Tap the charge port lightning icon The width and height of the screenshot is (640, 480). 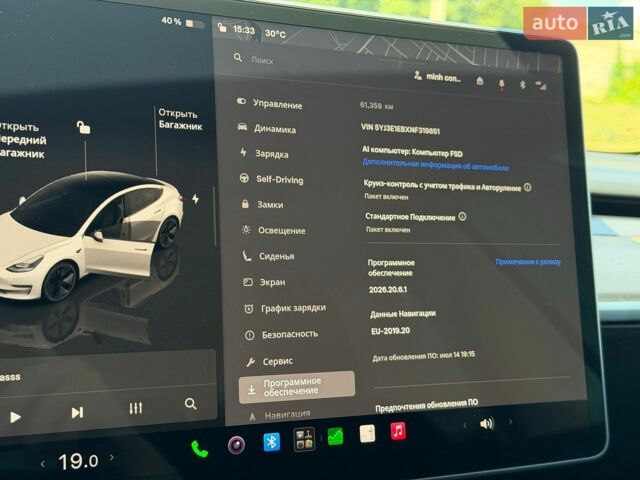[196, 199]
